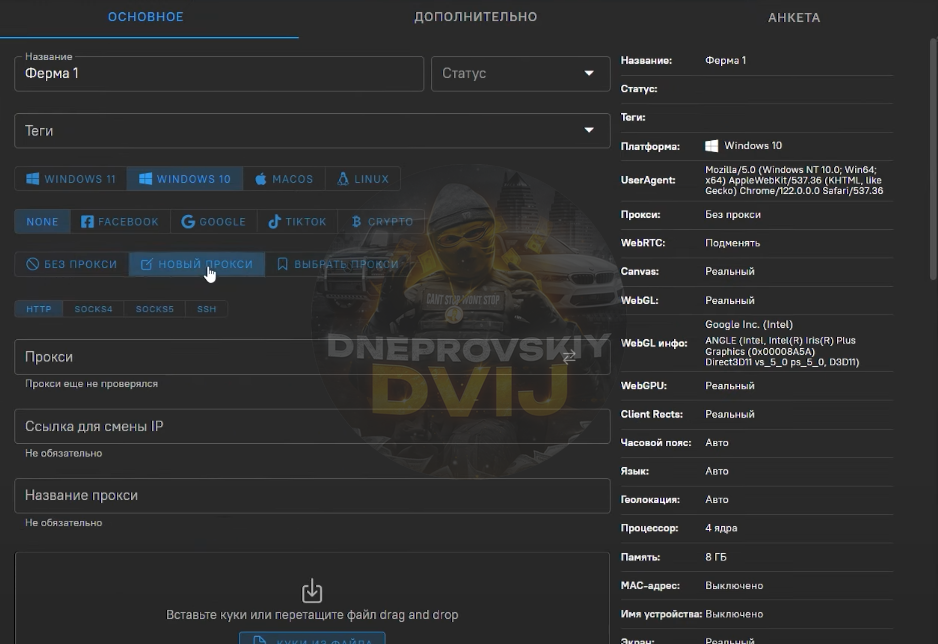Choose the NONE profile type
The image size is (938, 644).
point(42,221)
